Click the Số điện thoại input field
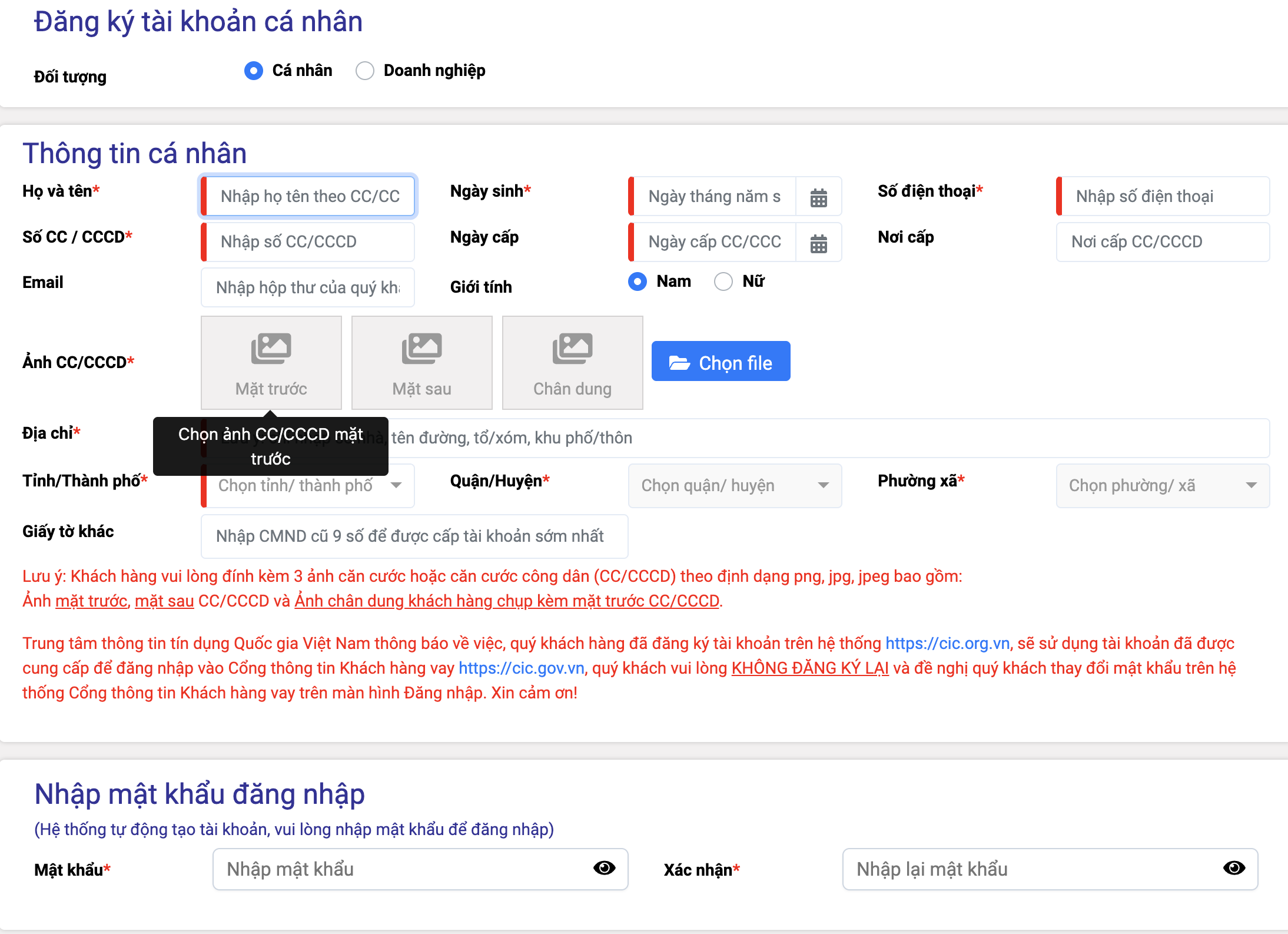This screenshot has width=1288, height=934. pos(1163,196)
